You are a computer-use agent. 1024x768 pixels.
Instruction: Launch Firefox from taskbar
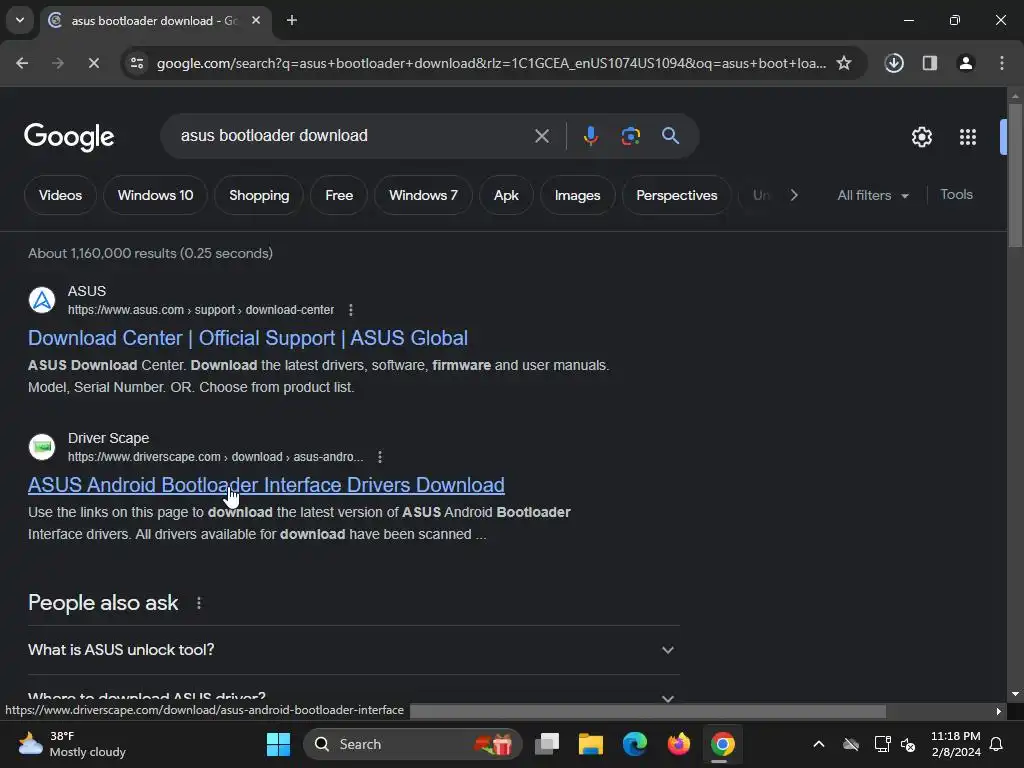(x=679, y=744)
